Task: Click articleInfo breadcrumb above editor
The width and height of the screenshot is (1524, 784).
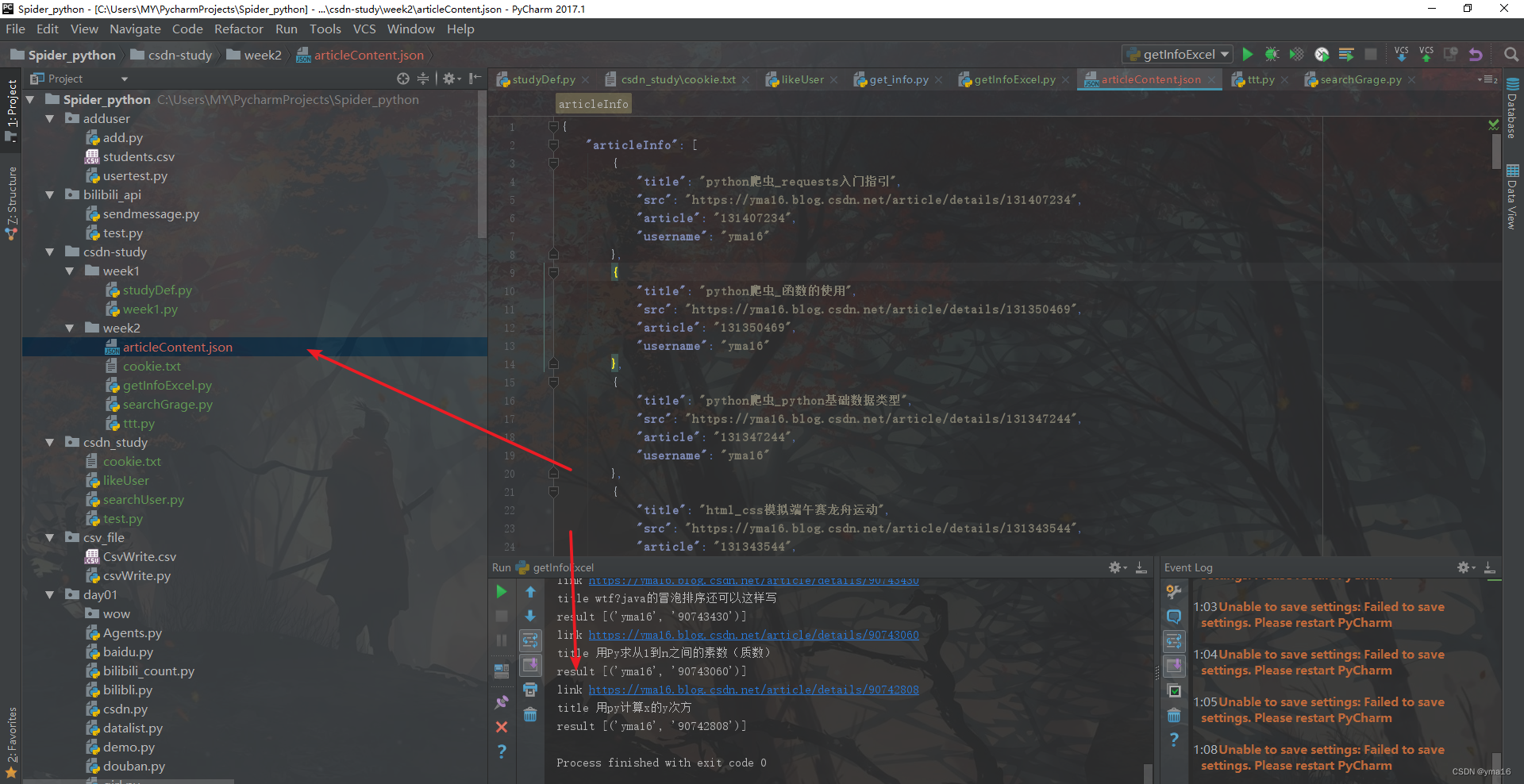Action: 593,104
